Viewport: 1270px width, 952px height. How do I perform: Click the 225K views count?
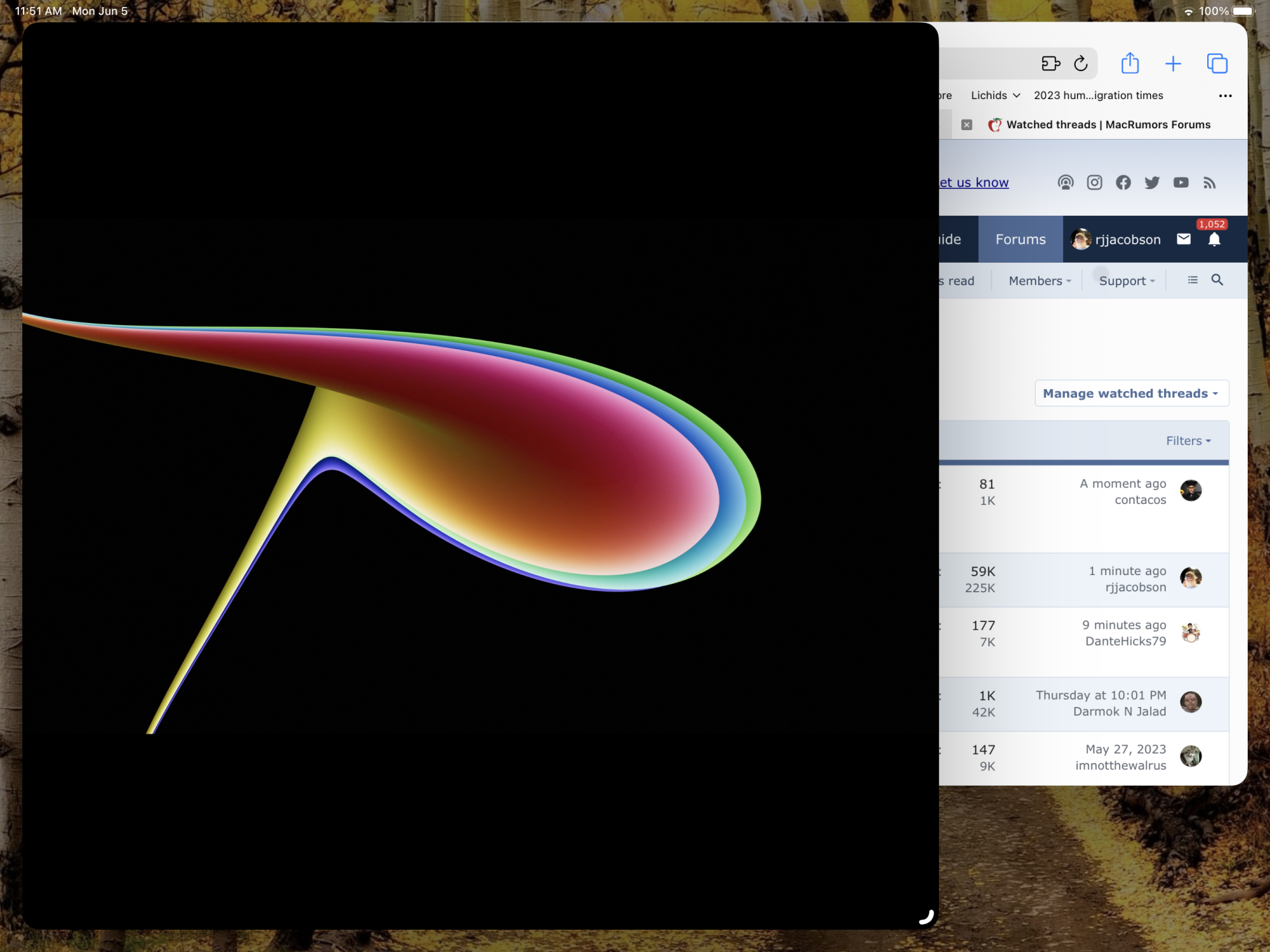point(980,588)
